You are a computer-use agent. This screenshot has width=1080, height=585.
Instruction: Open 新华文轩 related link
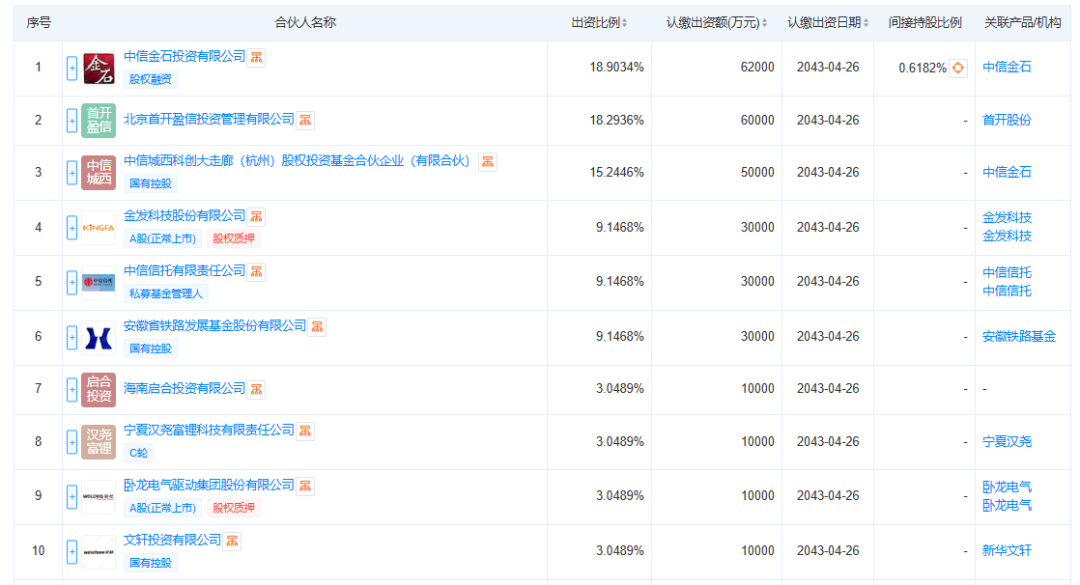click(1007, 551)
